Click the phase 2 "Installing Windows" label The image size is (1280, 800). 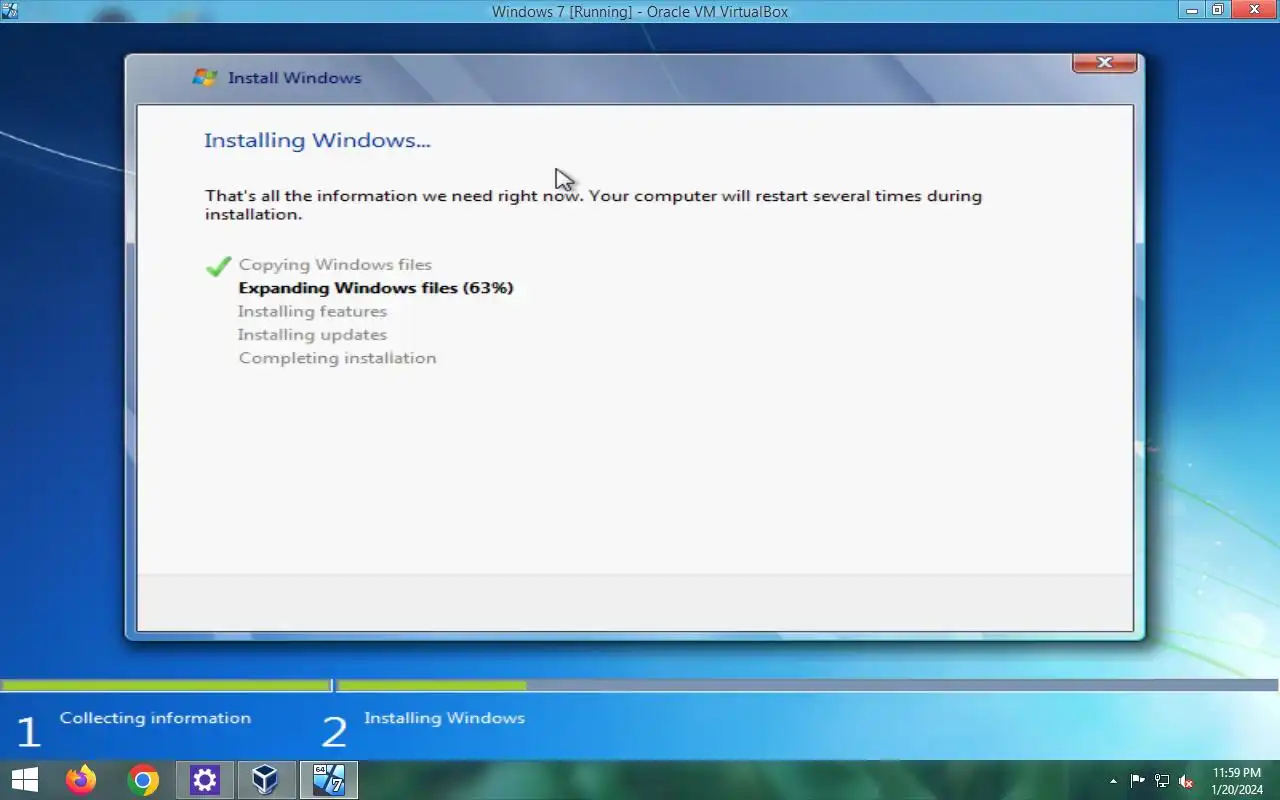pyautogui.click(x=444, y=718)
